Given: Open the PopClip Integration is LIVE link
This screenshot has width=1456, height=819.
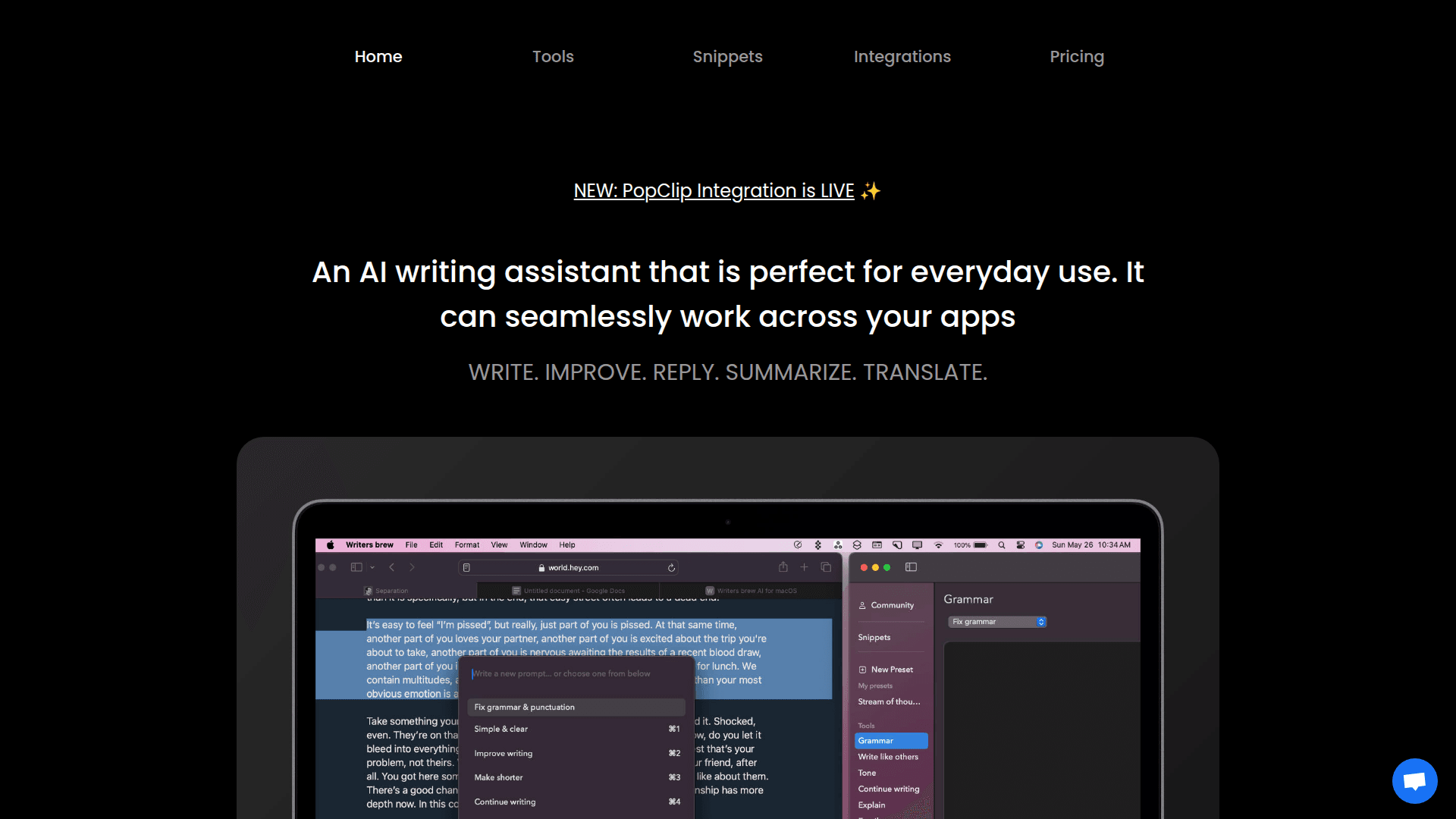Looking at the screenshot, I should click(x=714, y=191).
